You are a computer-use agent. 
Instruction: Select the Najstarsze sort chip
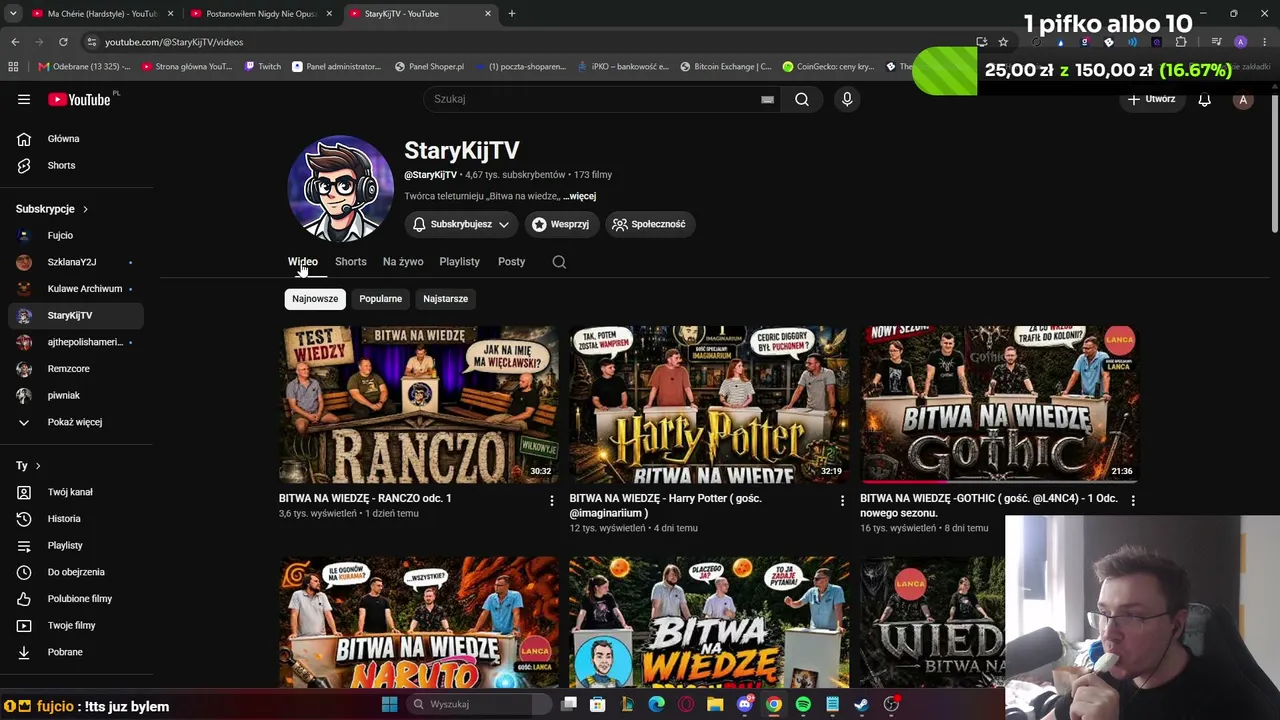click(x=445, y=299)
